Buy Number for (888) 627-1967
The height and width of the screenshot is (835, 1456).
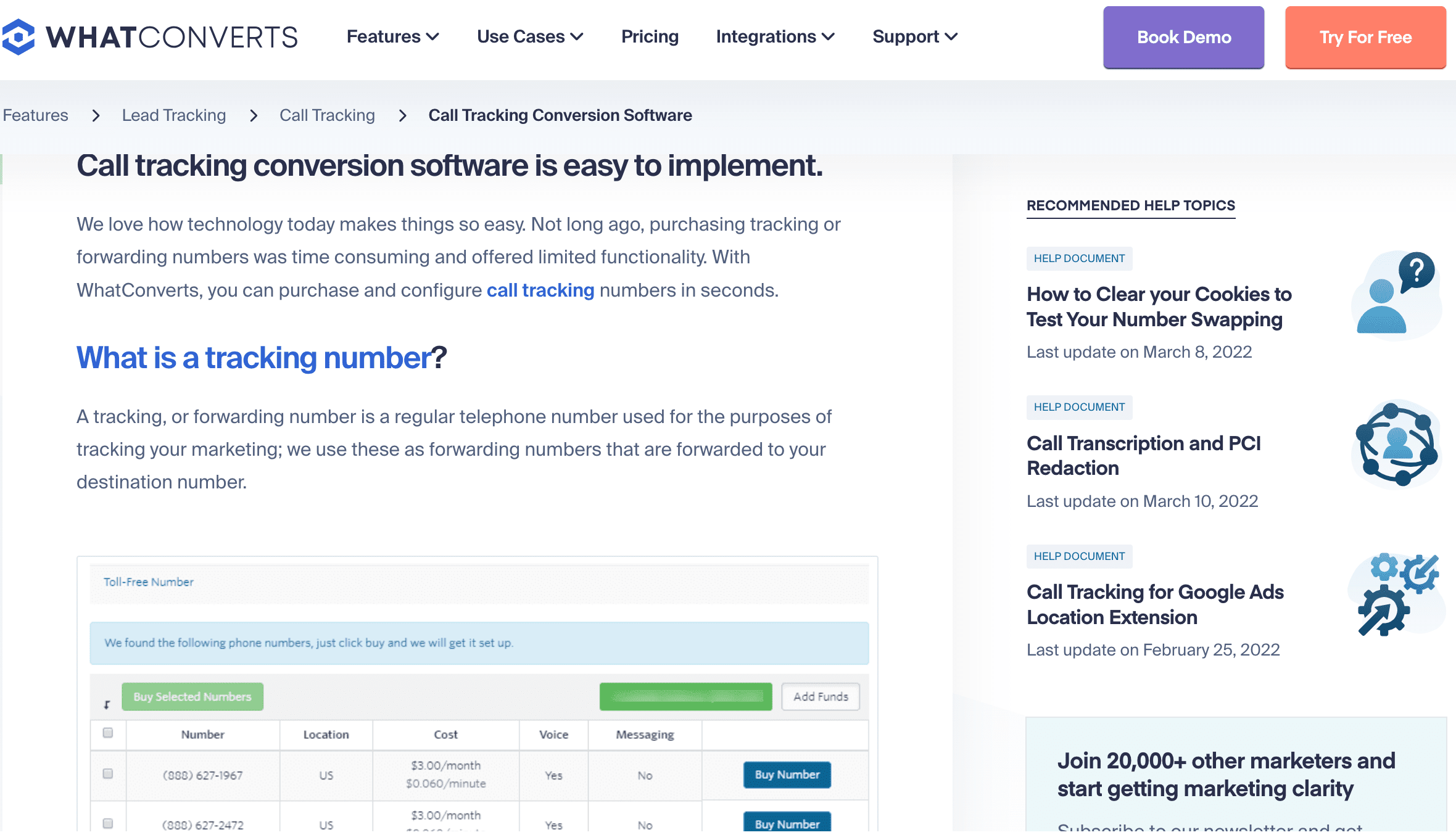coord(787,775)
